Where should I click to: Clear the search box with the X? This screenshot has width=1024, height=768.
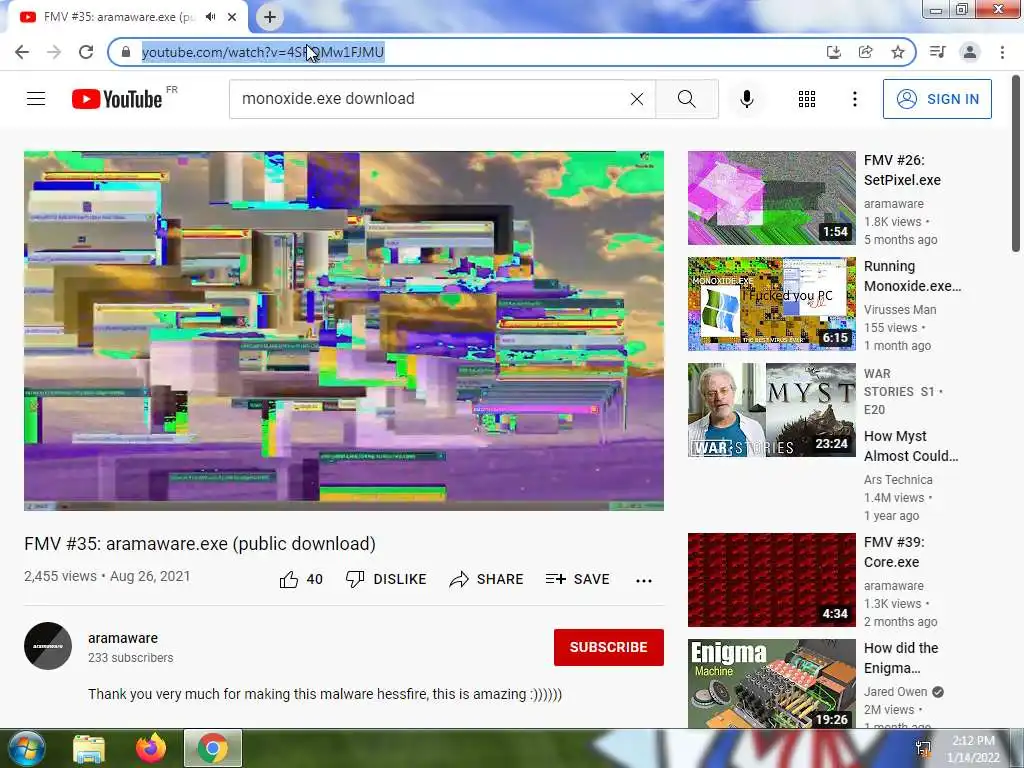click(637, 99)
